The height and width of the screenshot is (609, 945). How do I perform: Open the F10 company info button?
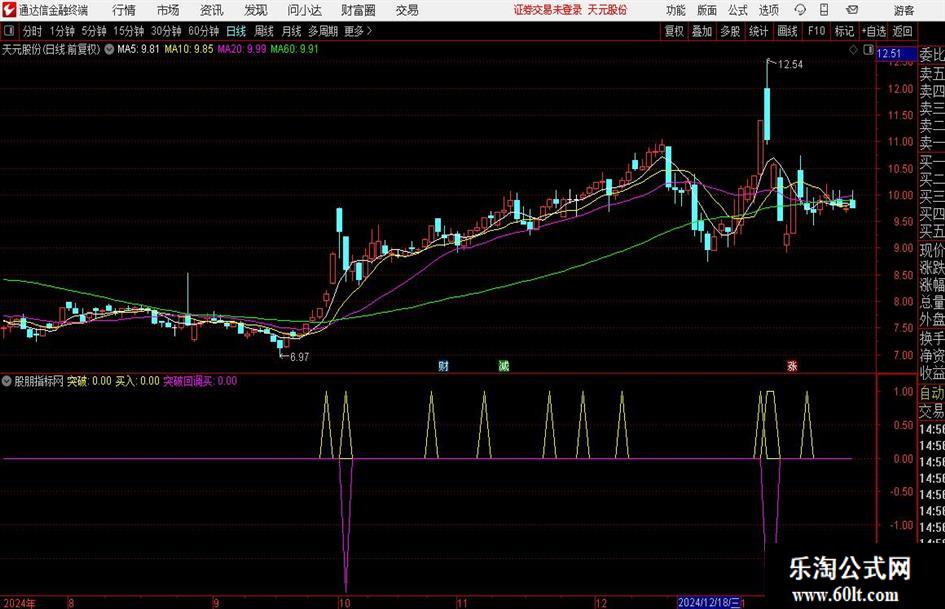pyautogui.click(x=817, y=31)
